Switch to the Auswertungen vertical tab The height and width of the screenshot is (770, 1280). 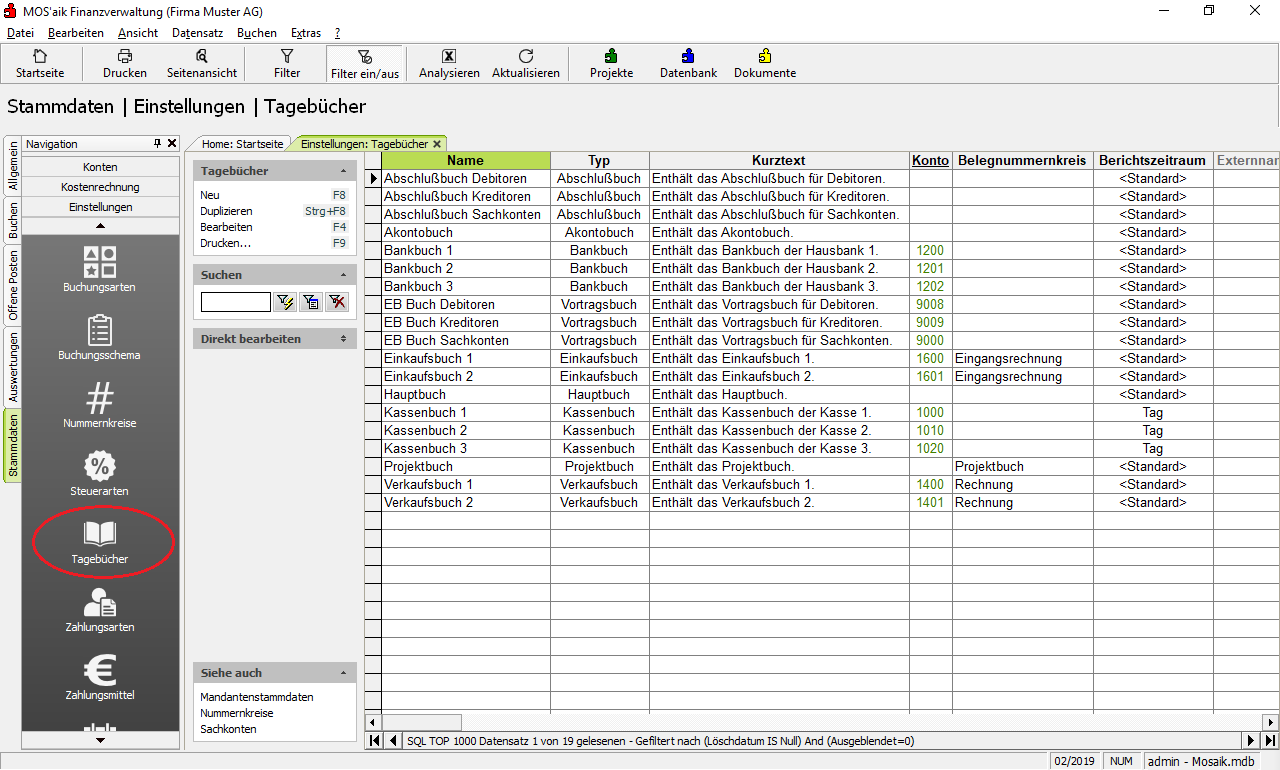(13, 367)
